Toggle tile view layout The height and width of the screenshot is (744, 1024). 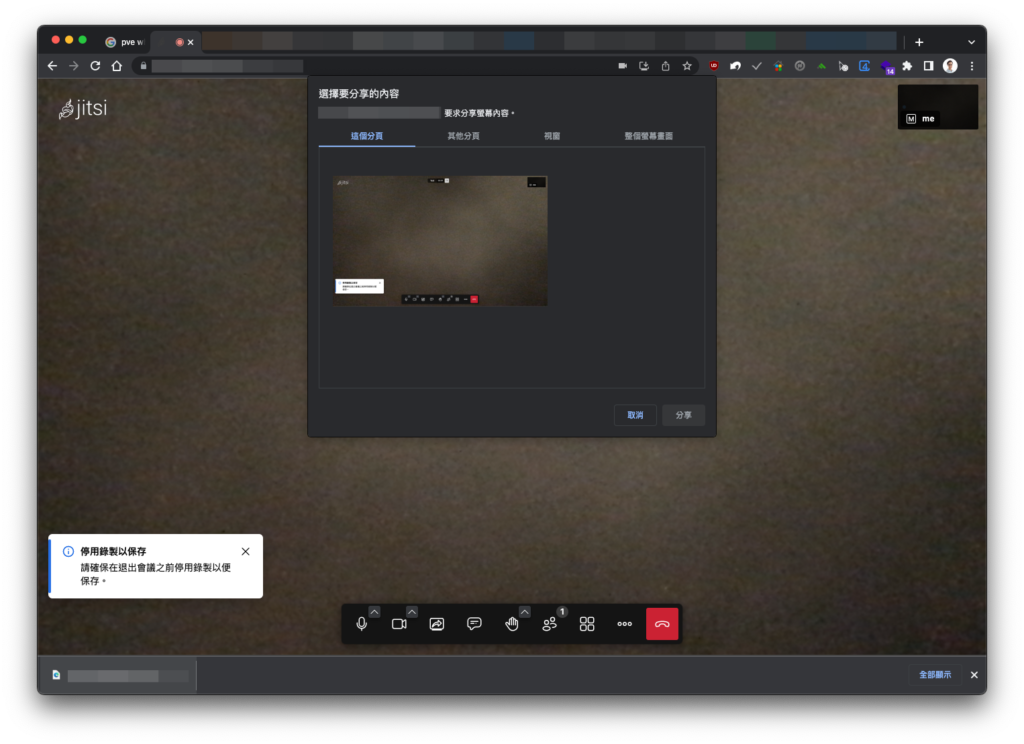click(587, 624)
